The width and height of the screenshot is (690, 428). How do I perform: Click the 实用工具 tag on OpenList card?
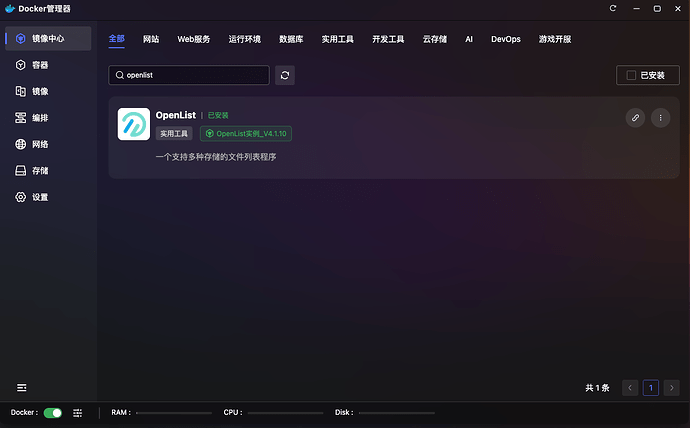click(174, 134)
